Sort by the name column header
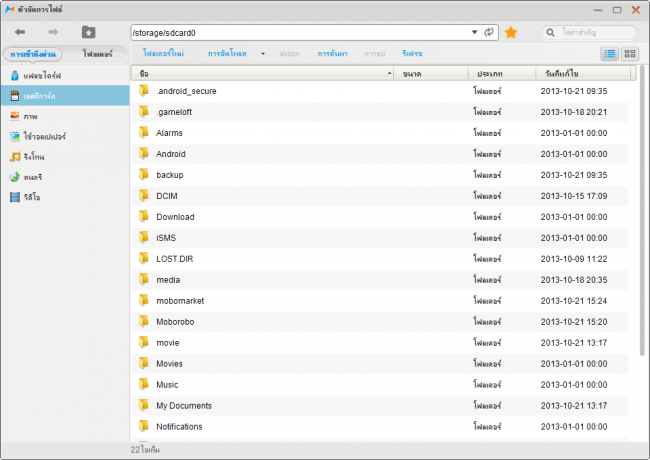This screenshot has width=650, height=460. coord(262,74)
